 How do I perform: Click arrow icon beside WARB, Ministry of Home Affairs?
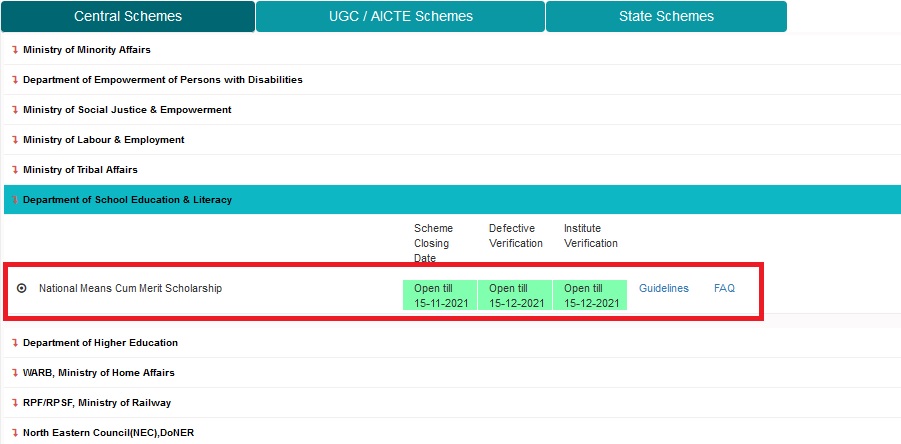[16, 373]
